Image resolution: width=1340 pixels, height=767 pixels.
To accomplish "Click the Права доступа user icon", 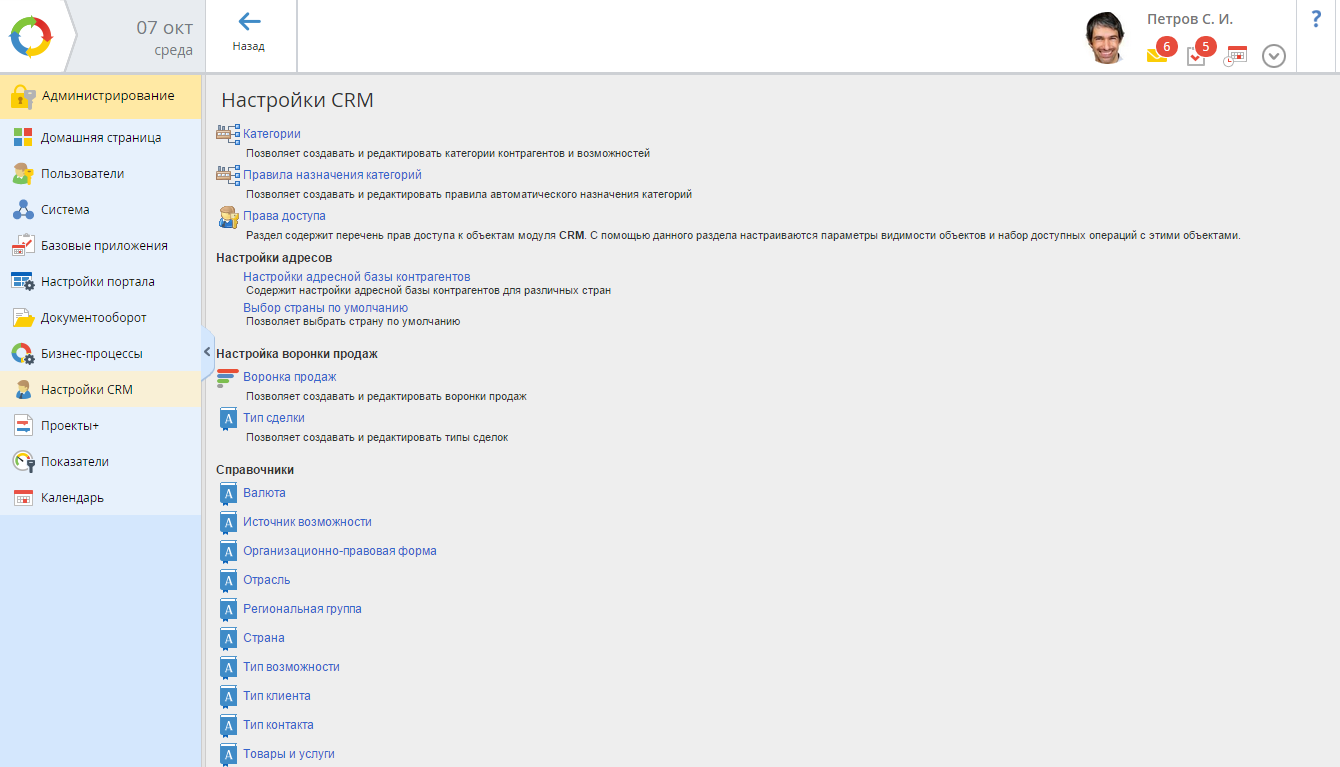I will pyautogui.click(x=228, y=216).
